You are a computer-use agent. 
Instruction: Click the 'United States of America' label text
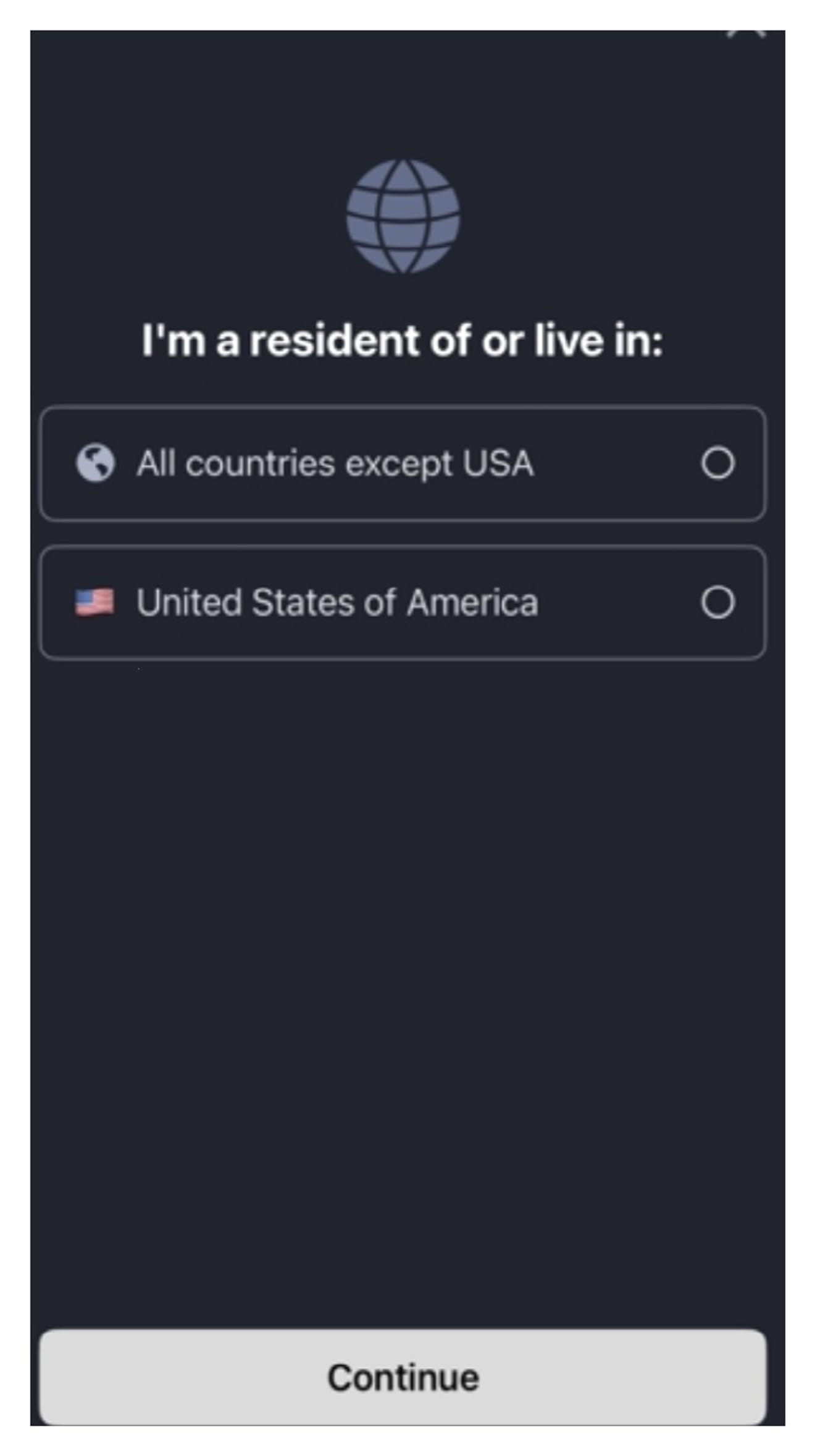(337, 602)
